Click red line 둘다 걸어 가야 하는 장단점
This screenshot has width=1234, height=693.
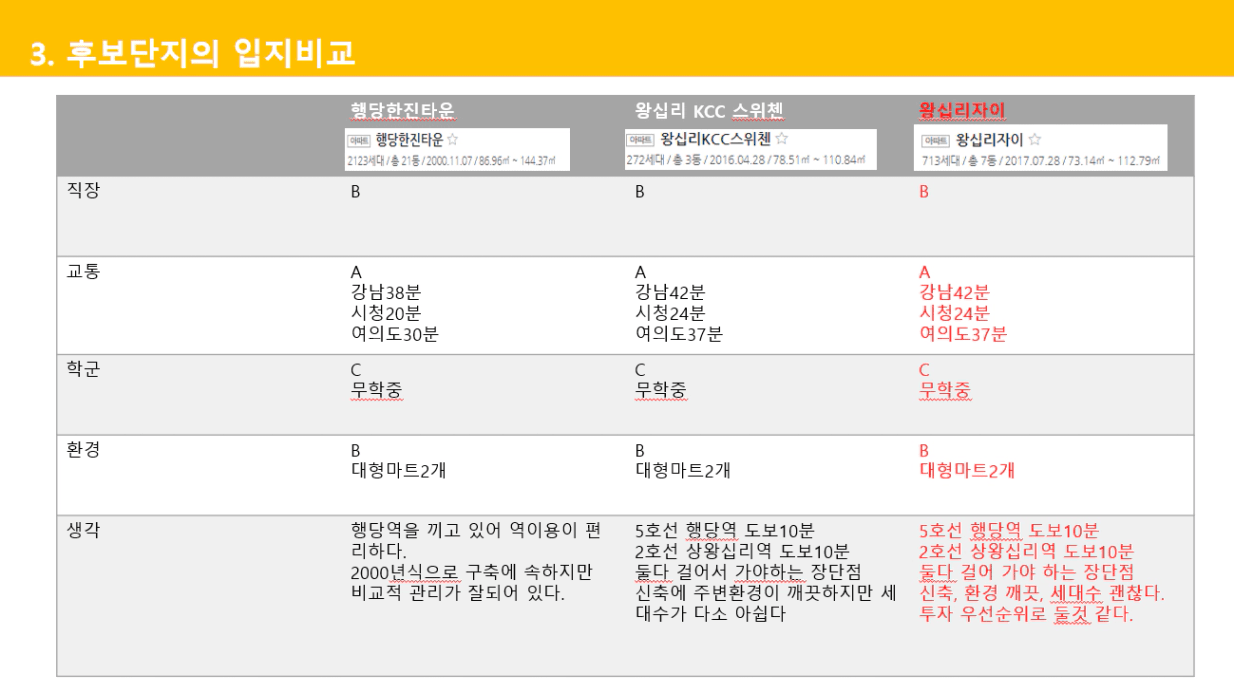(1026, 572)
